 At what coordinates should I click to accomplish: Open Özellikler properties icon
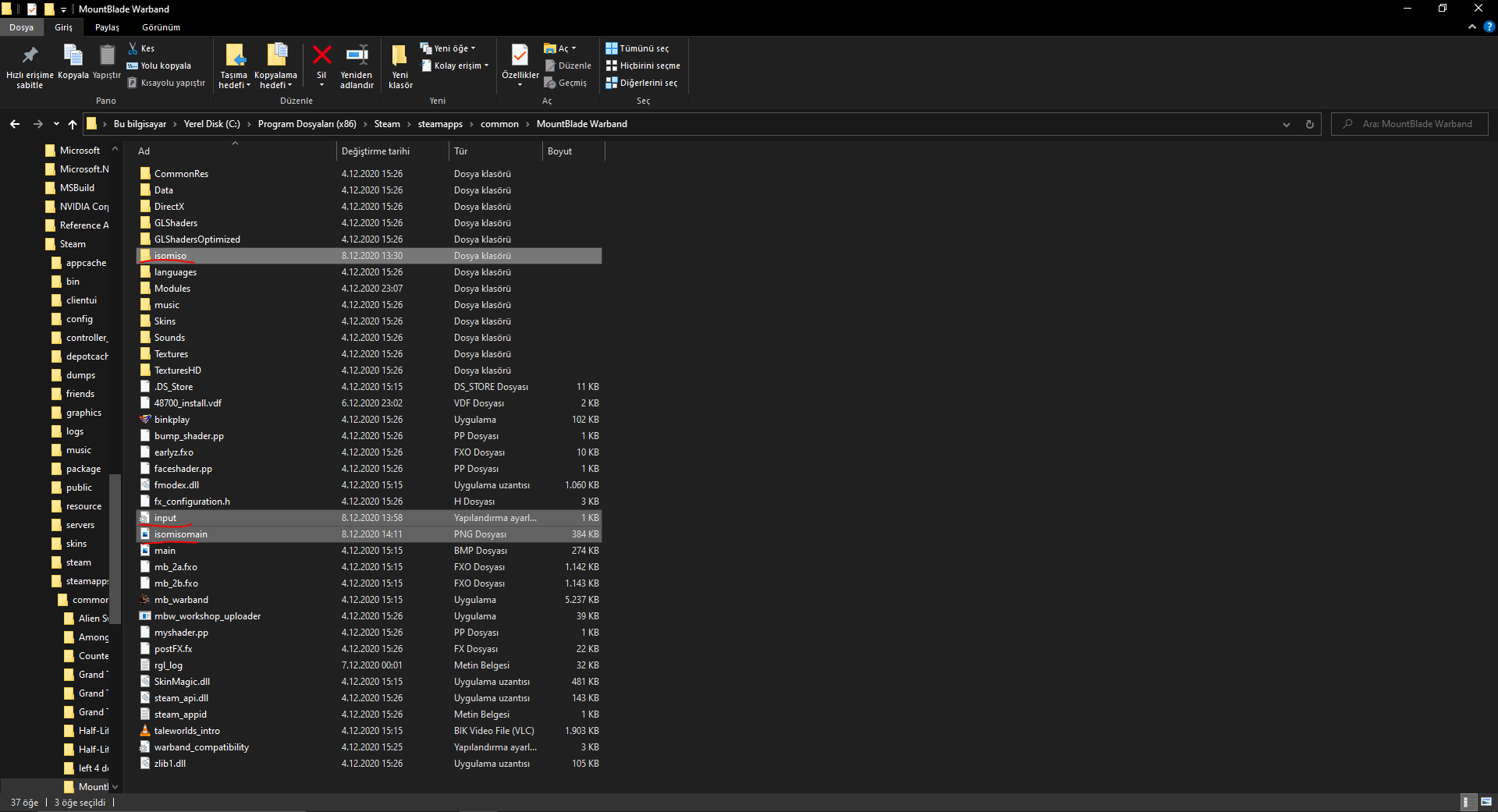[520, 56]
